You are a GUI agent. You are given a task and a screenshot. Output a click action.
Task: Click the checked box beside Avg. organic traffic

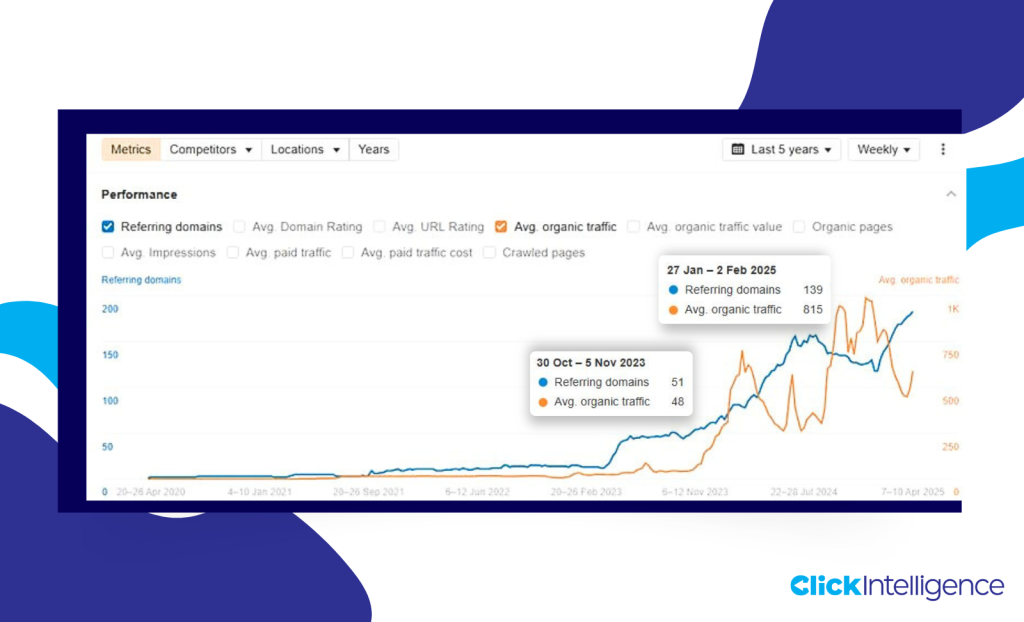pos(501,227)
